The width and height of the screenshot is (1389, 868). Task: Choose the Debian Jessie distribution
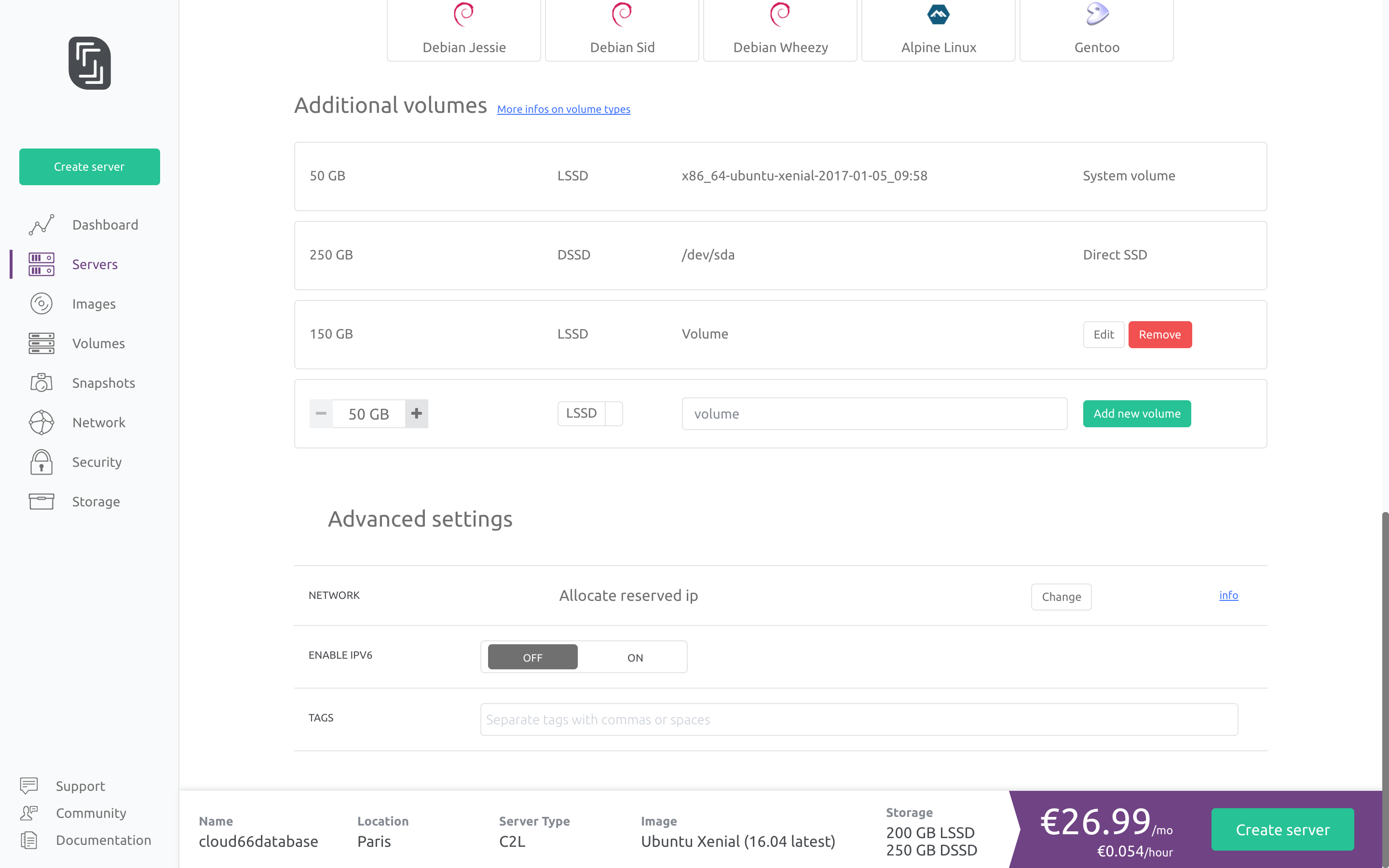tap(463, 30)
